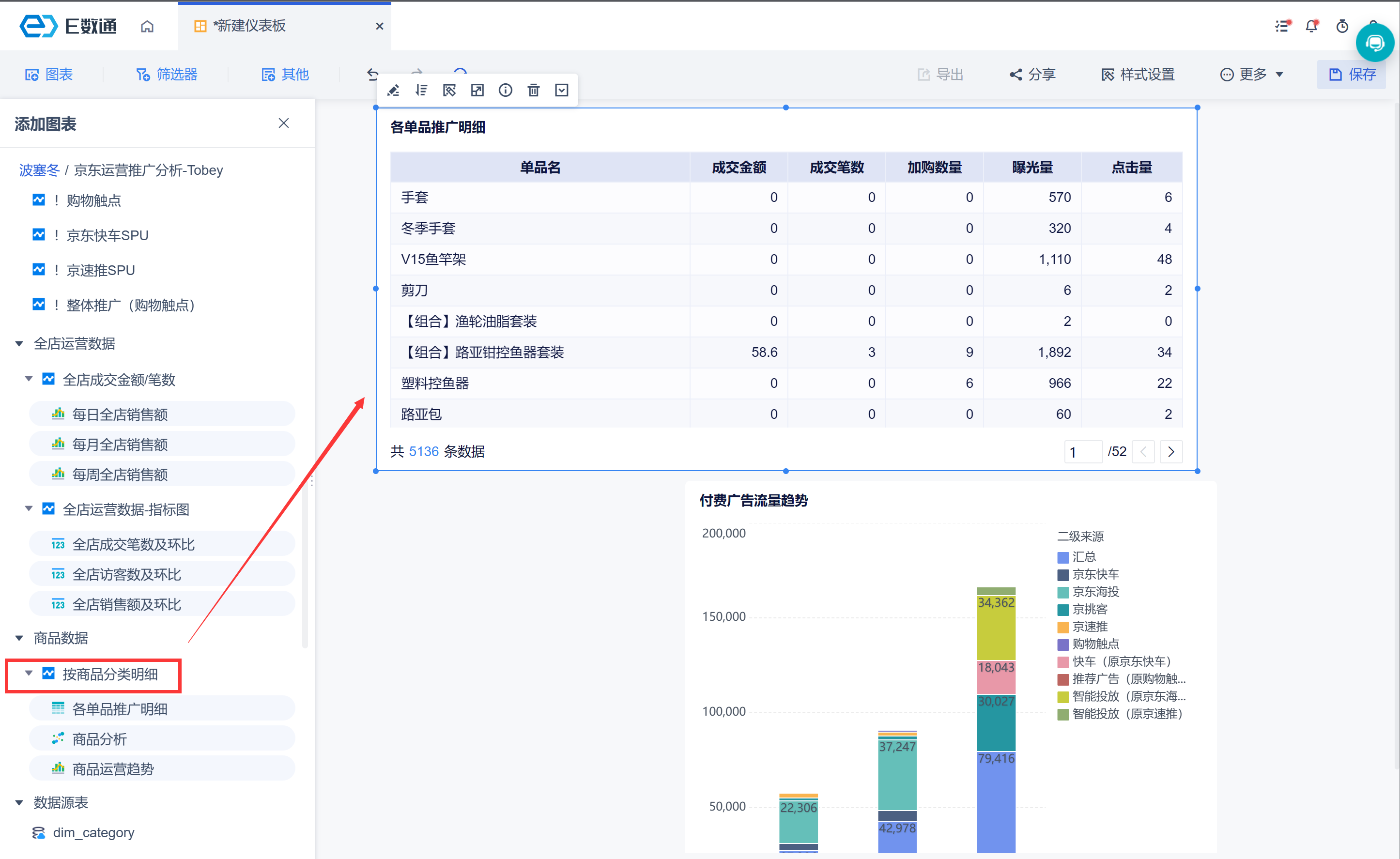
Task: Collapse the 数据源表 section
Action: click(19, 803)
